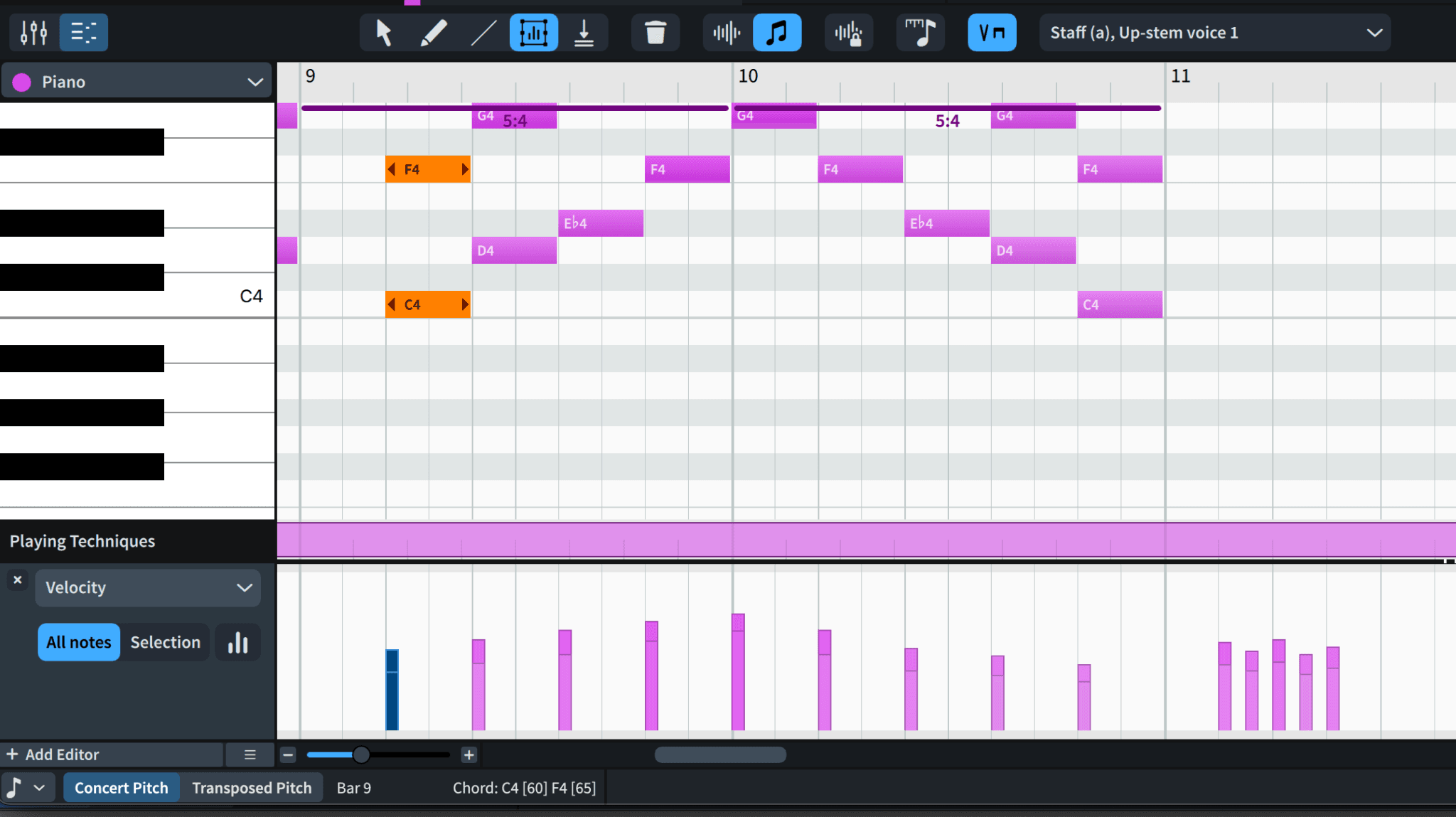Toggle the voice colors V∩ button
Screen dimensions: 1456x817
[x=992, y=32]
